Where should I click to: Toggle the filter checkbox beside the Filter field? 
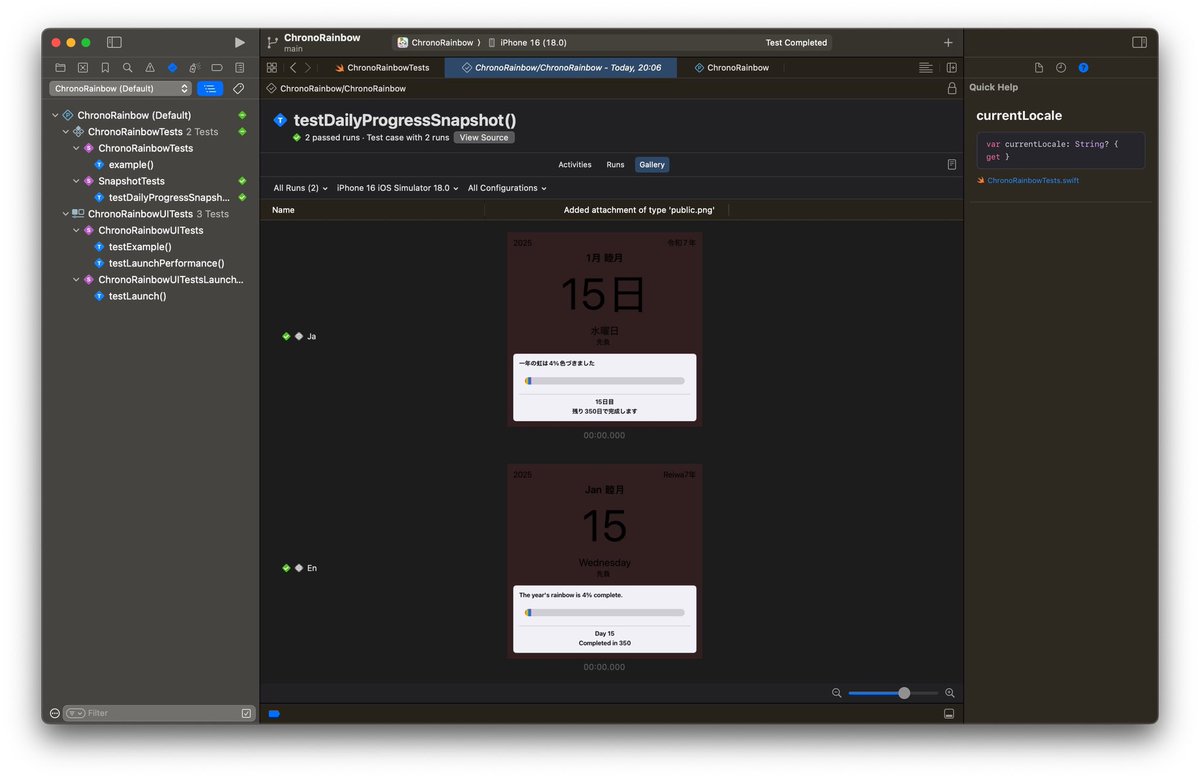click(x=247, y=713)
